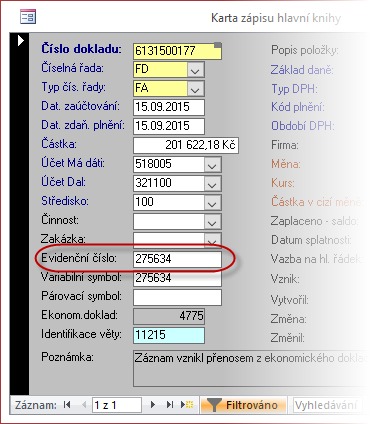The height and width of the screenshot is (424, 370).
Task: Click the Ekonom.doklad field with 4775
Action: coord(169,316)
